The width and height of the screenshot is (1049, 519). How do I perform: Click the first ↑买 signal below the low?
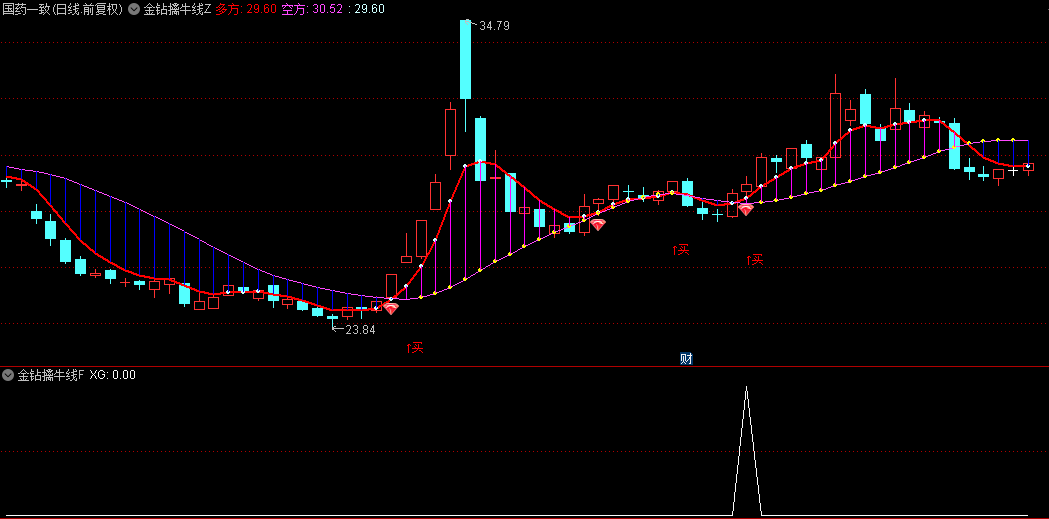pos(415,347)
